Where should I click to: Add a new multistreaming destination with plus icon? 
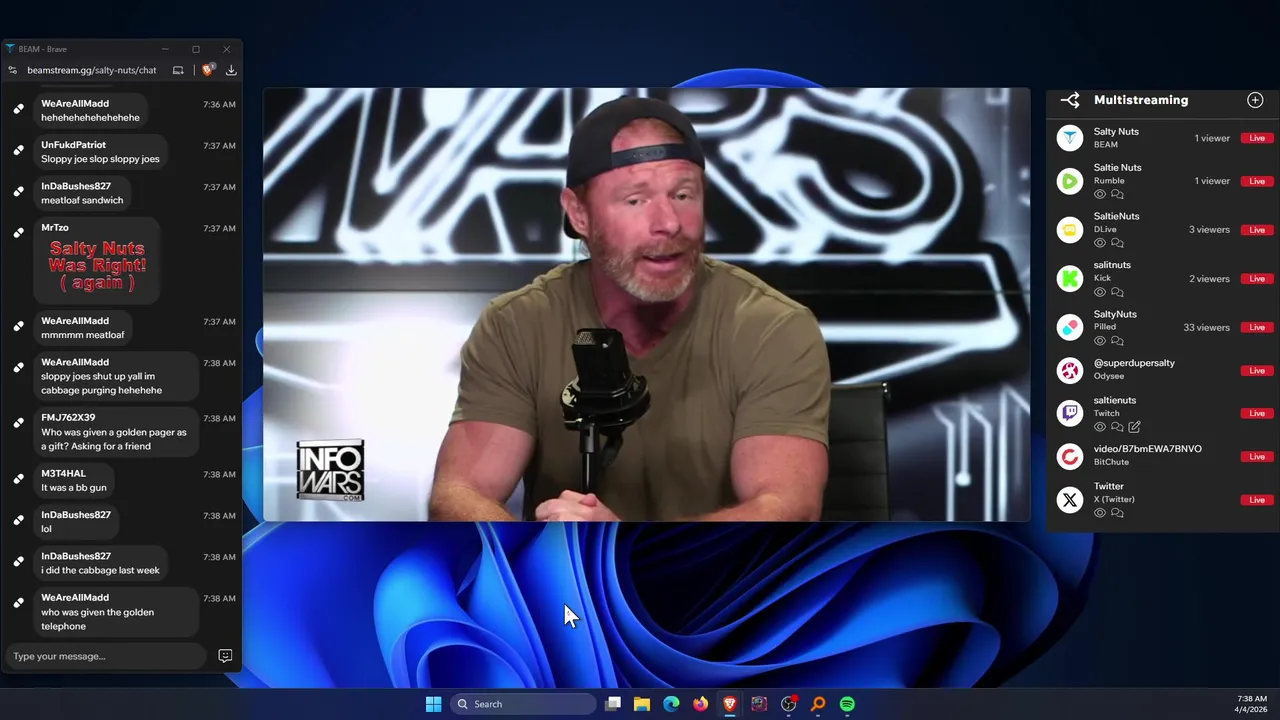coord(1255,100)
